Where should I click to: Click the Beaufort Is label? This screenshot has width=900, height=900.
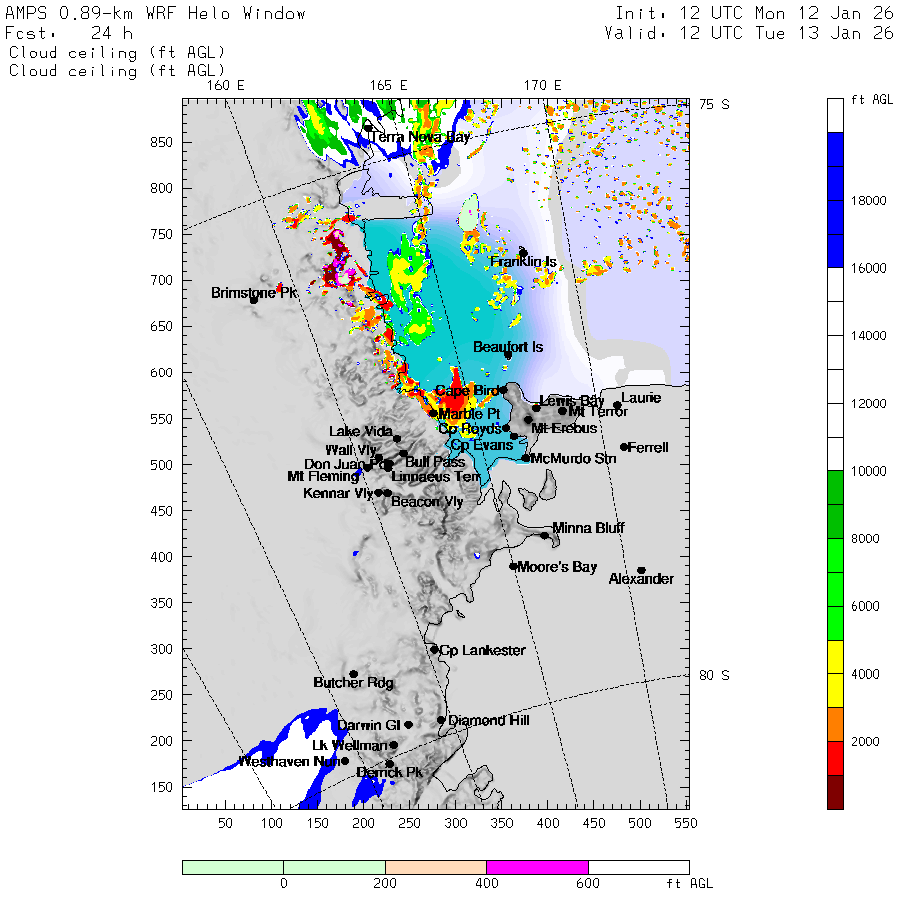[508, 347]
